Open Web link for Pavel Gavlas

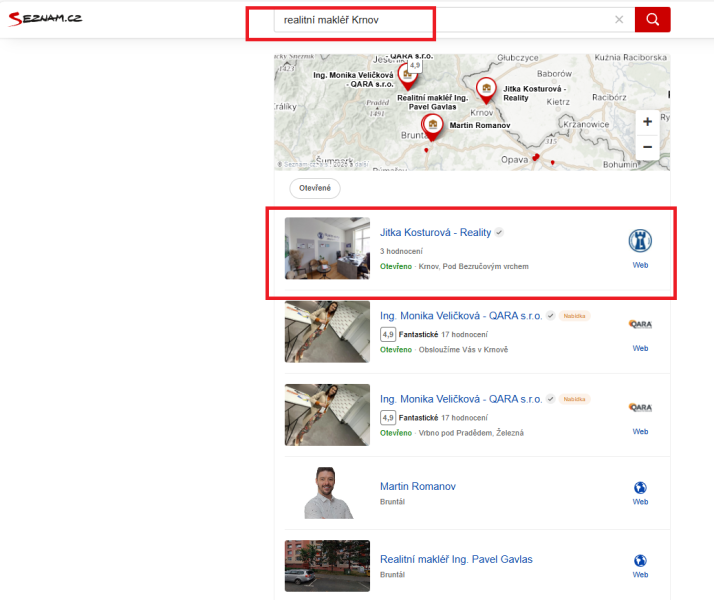point(640,575)
